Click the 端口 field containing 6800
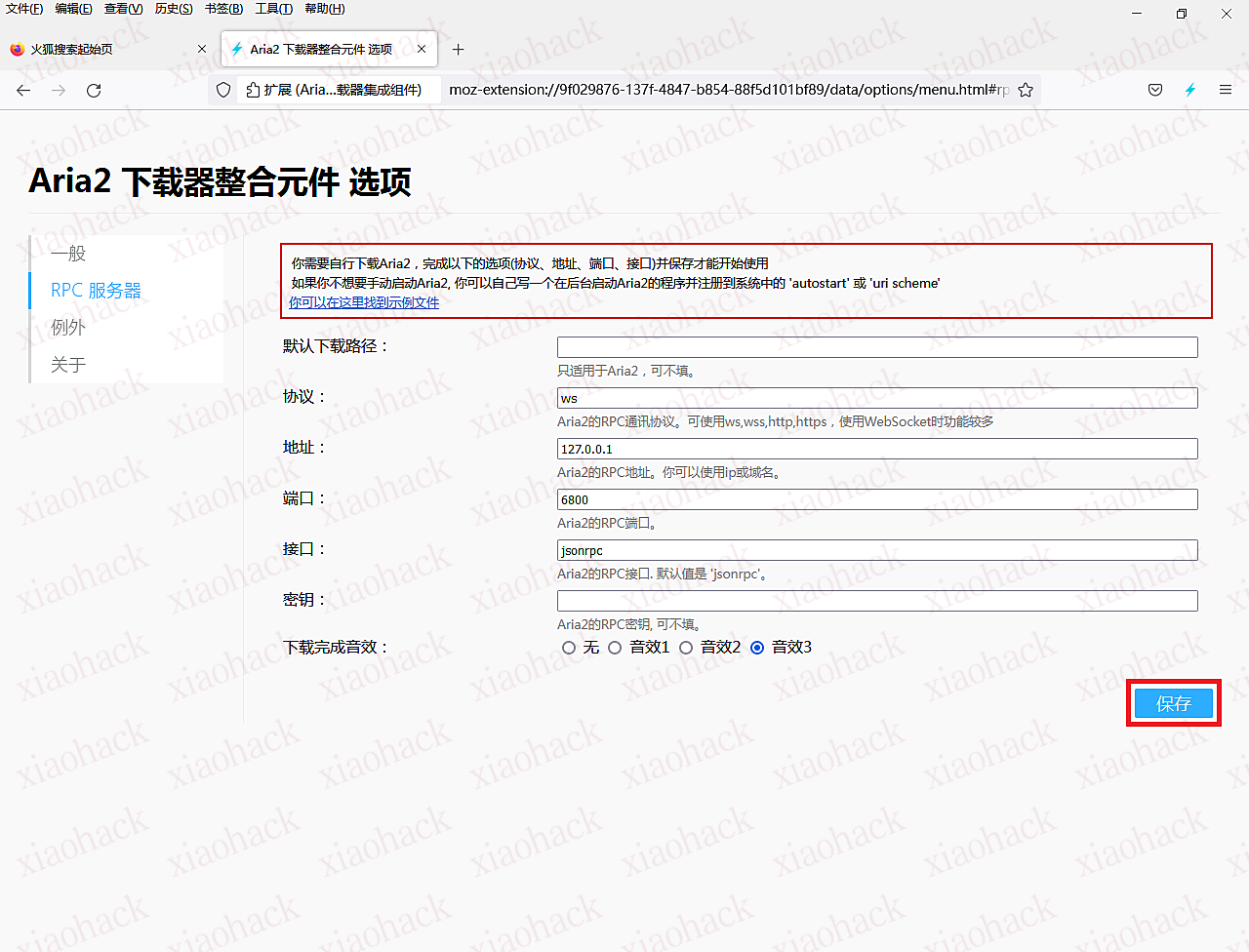Viewport: 1249px width, 952px height. click(x=877, y=499)
